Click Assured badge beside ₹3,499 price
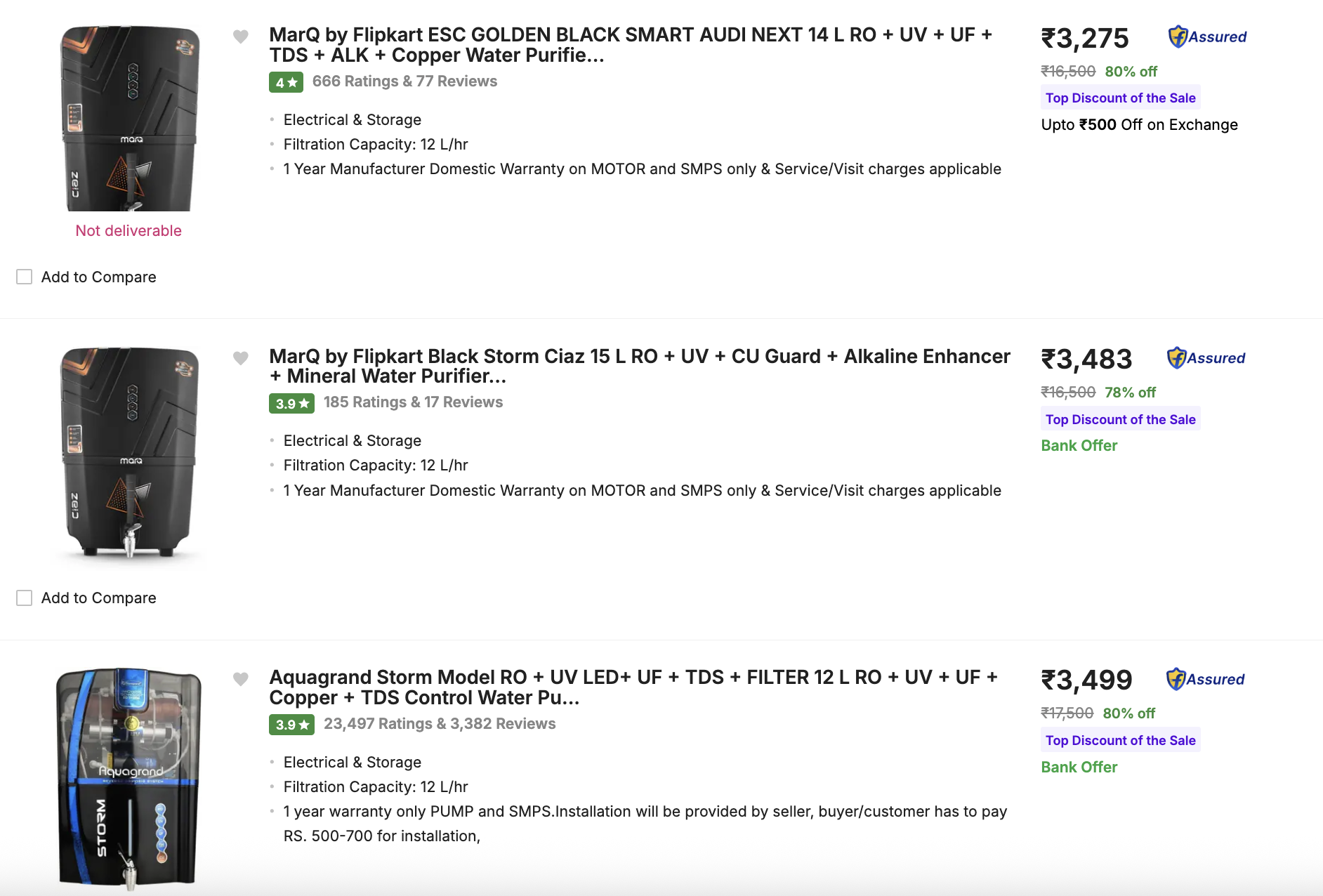 (1205, 679)
